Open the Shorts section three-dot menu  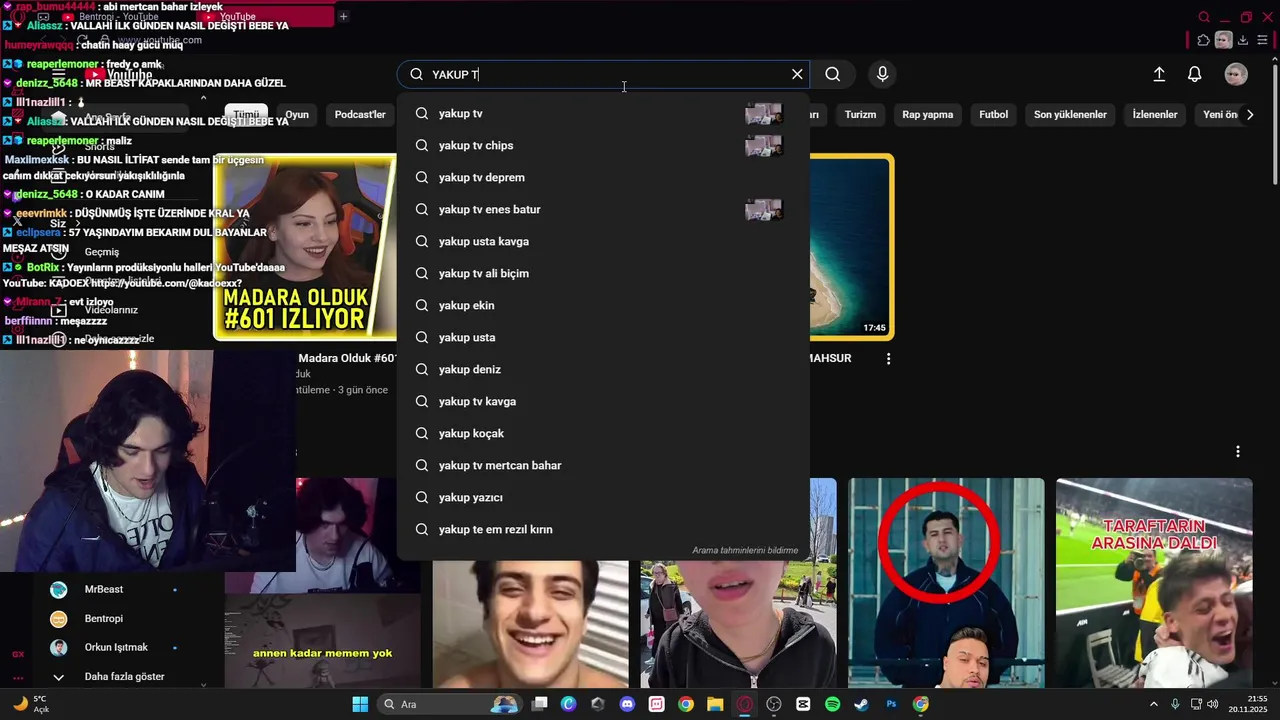(x=1238, y=452)
